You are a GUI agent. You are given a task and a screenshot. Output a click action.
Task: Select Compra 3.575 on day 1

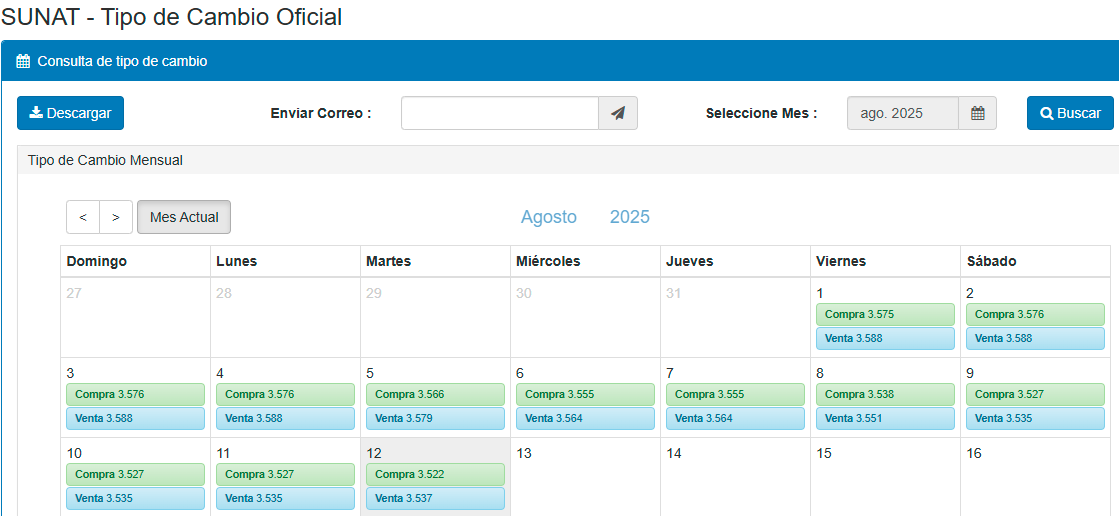click(885, 314)
